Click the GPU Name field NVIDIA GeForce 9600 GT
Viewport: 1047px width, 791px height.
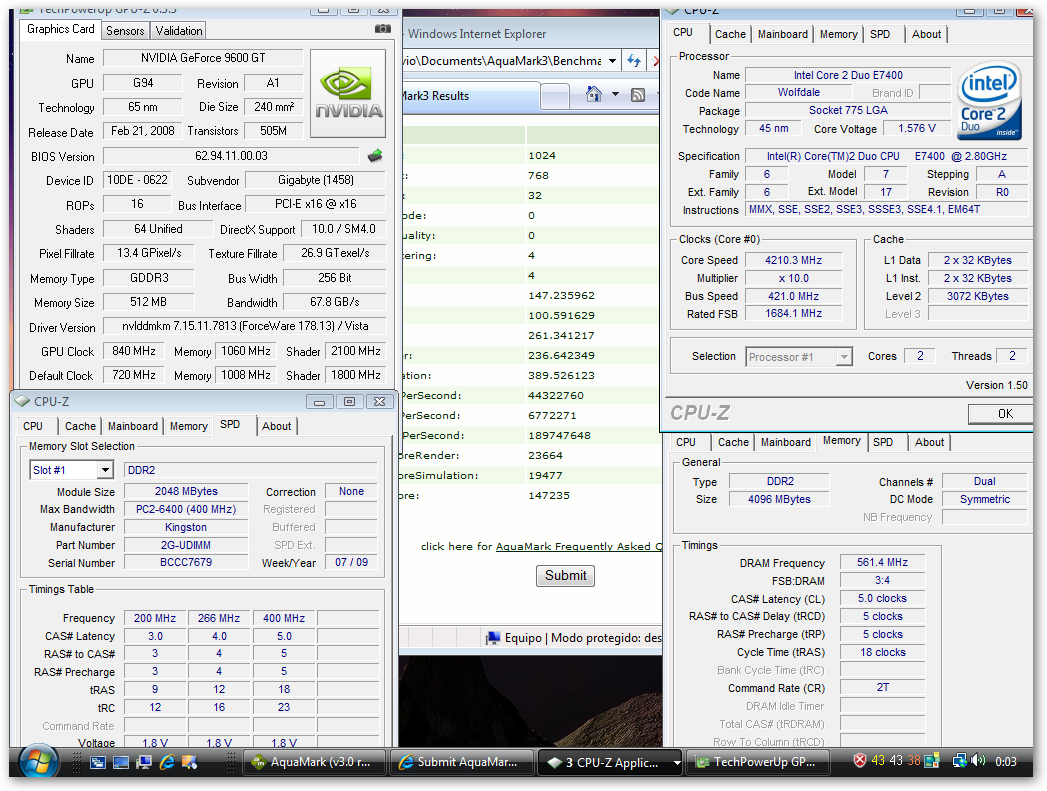pos(203,58)
